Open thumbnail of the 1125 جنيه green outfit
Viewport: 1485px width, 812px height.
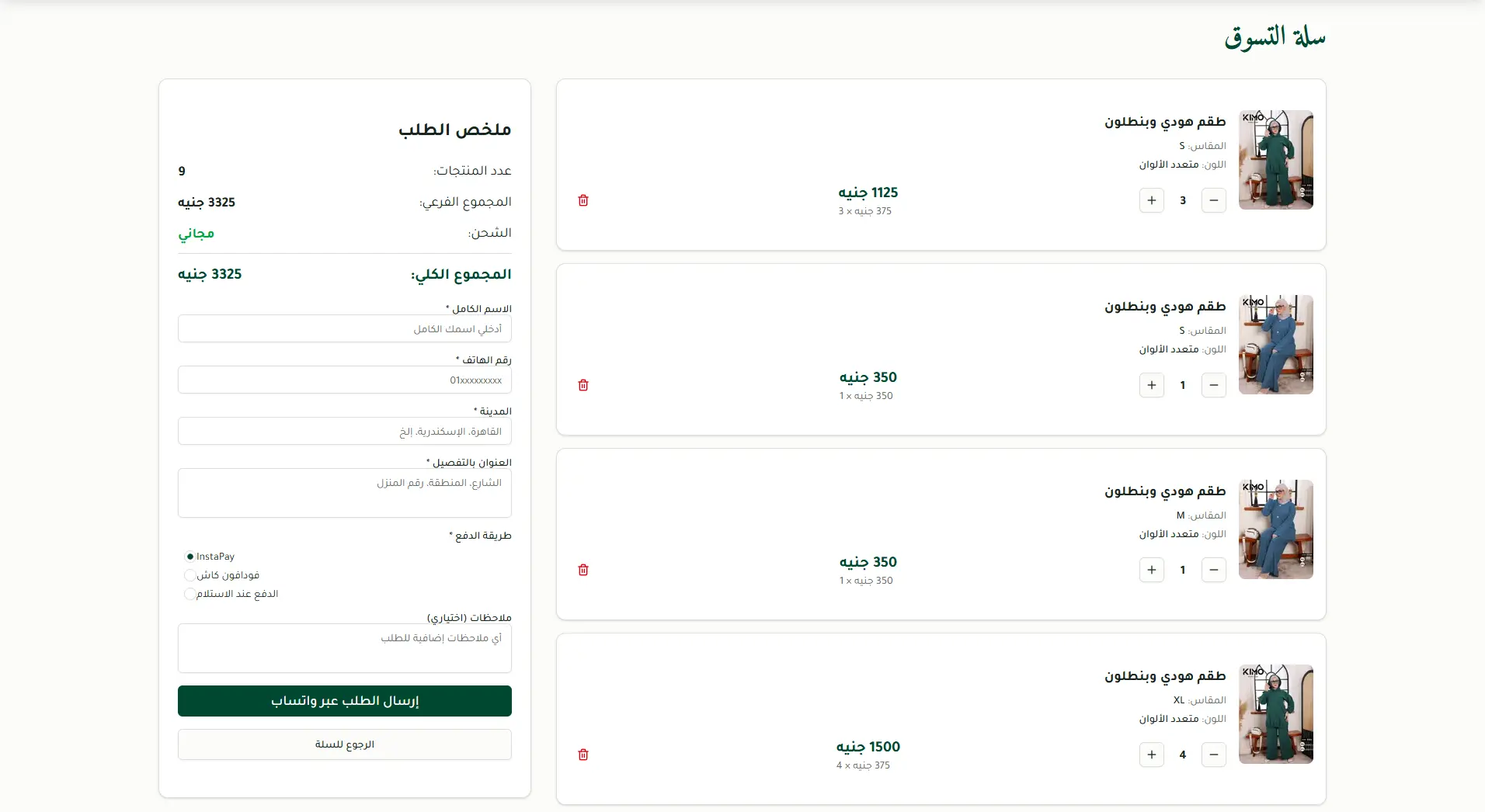[x=1276, y=160]
